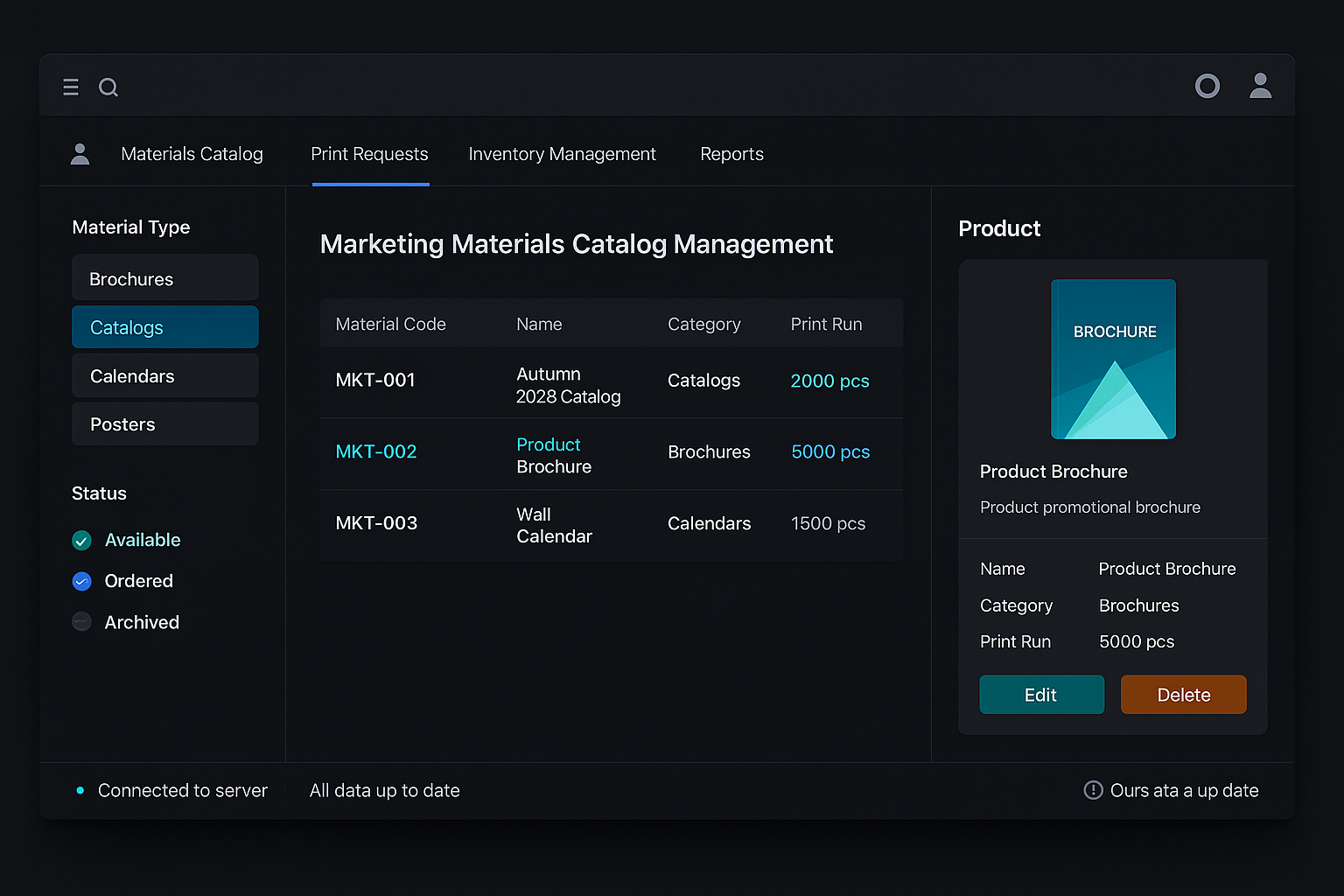Select the MKT-003 Wall Calendar row
Image resolution: width=1344 pixels, height=896 pixels.
click(611, 524)
